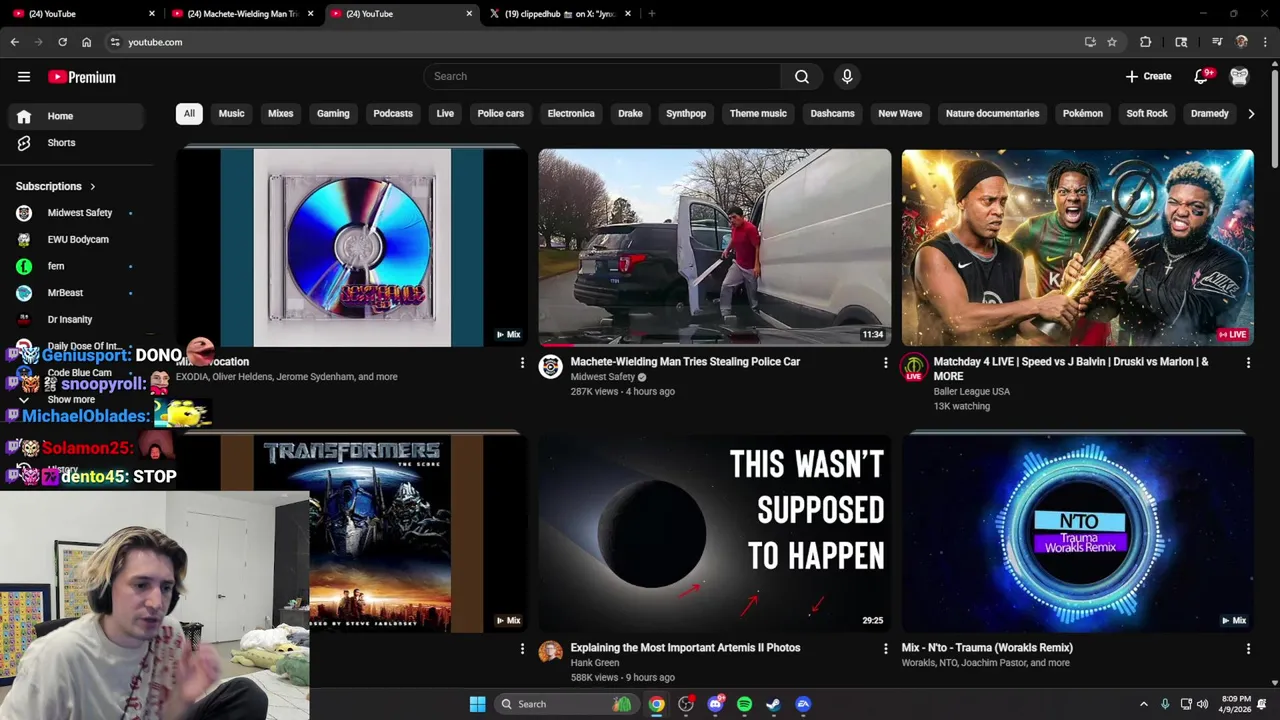Select the Drake chip
The image size is (1280, 720).
630,113
